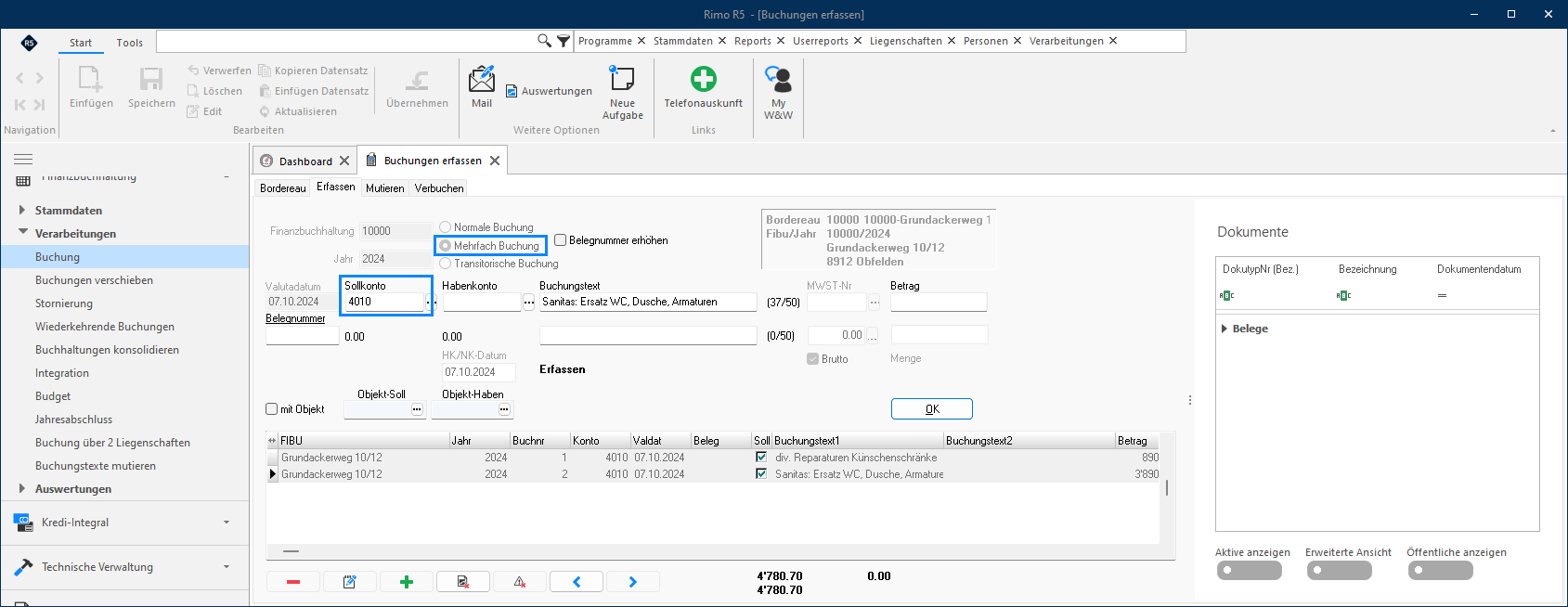Click the hamburger menu icon in sidebar

point(23,160)
